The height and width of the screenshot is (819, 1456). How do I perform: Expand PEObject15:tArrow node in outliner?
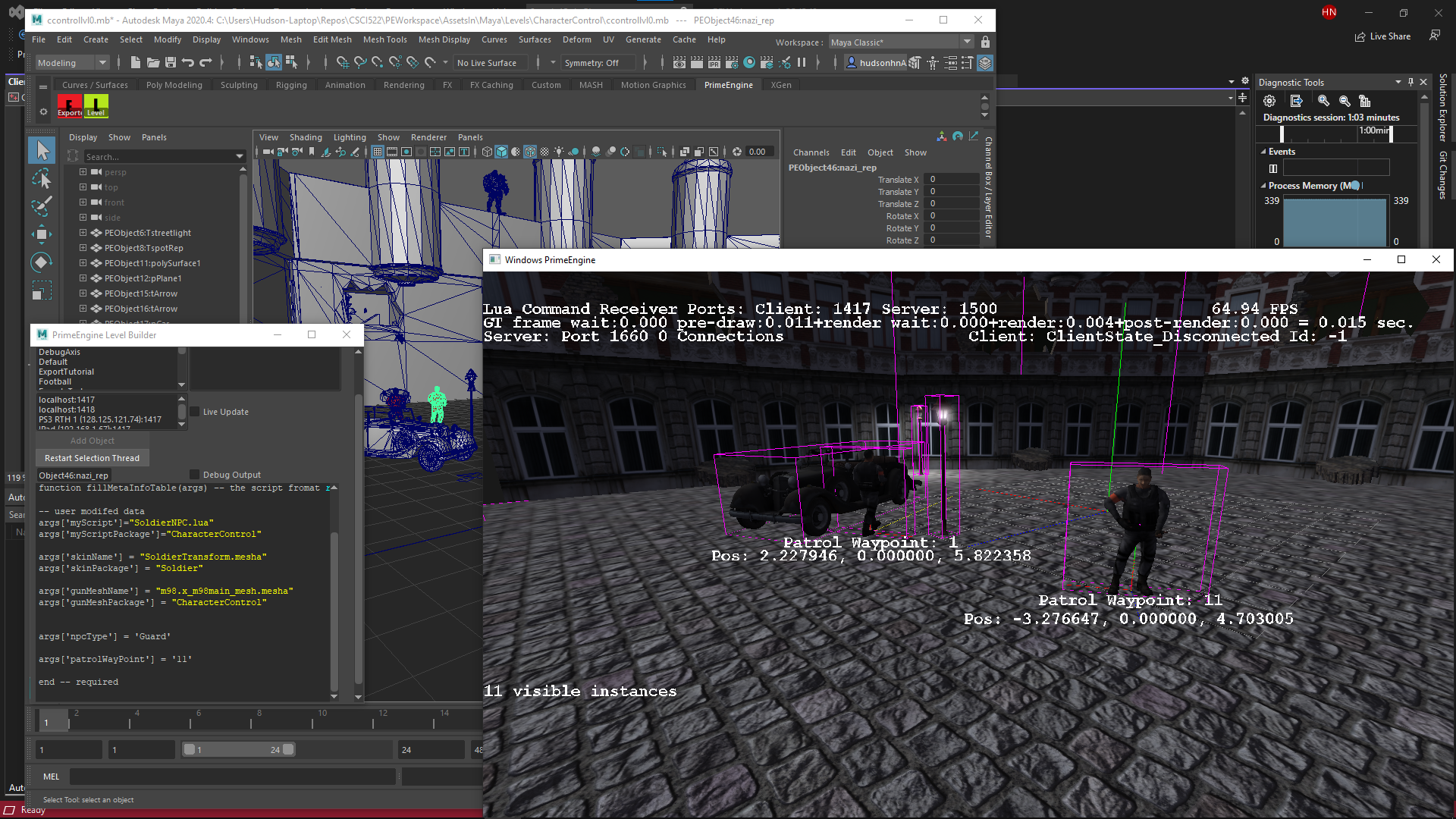(83, 293)
